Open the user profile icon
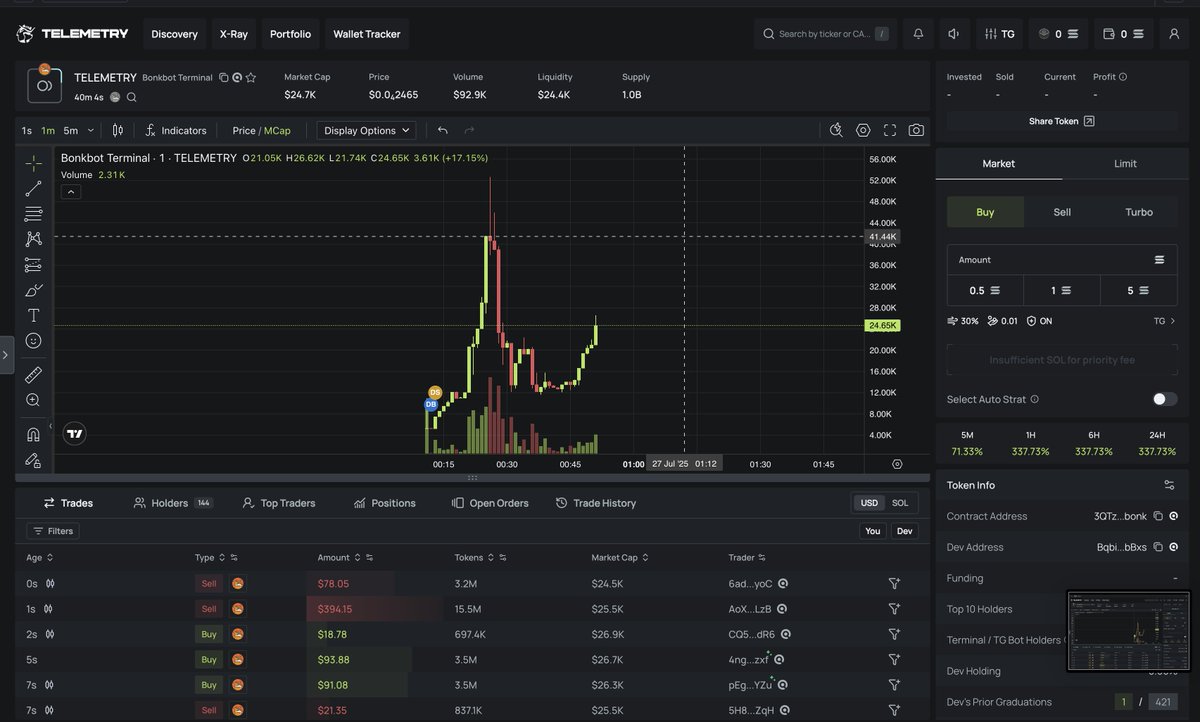The image size is (1200, 722). [x=1174, y=34]
